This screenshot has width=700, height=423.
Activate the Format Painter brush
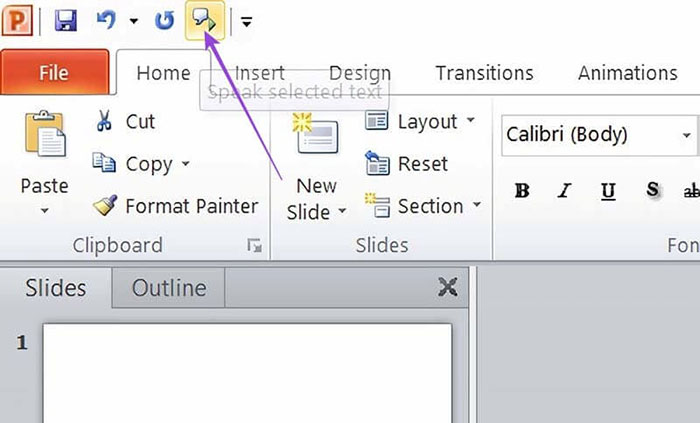tap(105, 206)
